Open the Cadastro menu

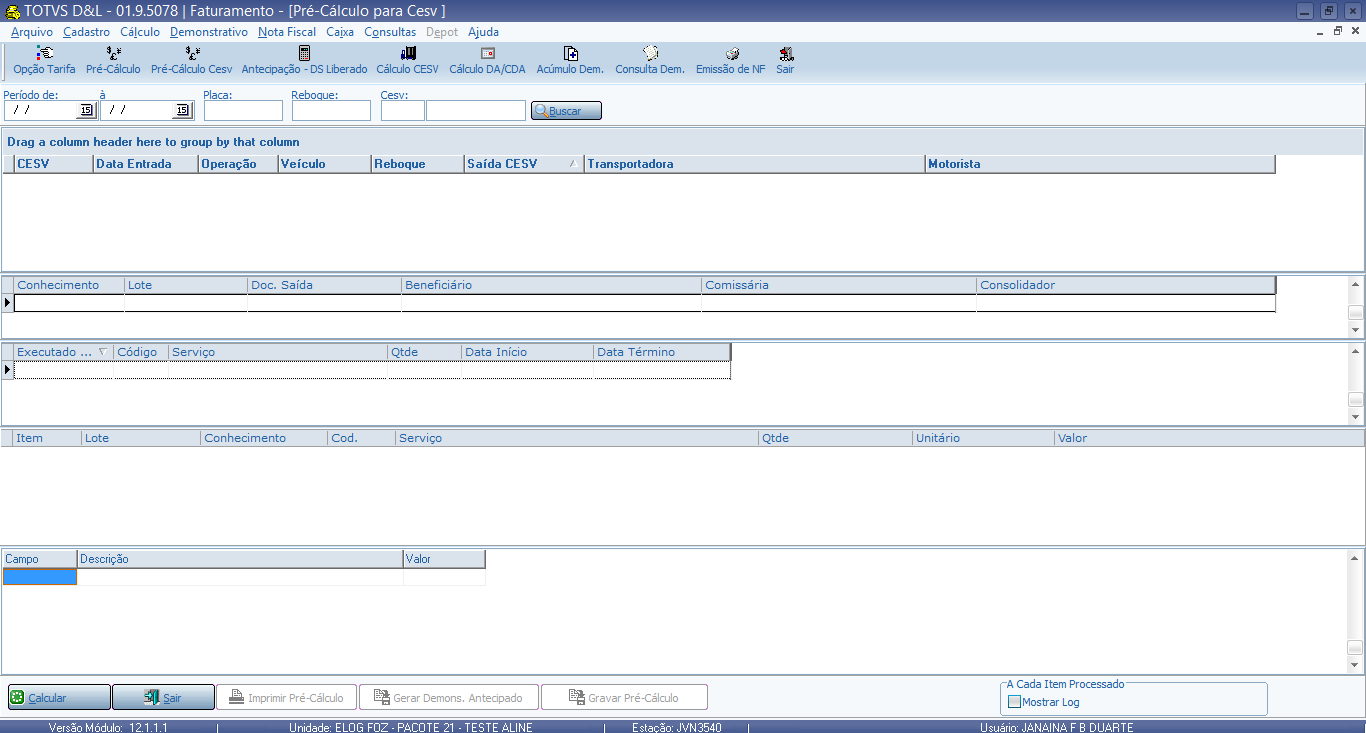86,32
